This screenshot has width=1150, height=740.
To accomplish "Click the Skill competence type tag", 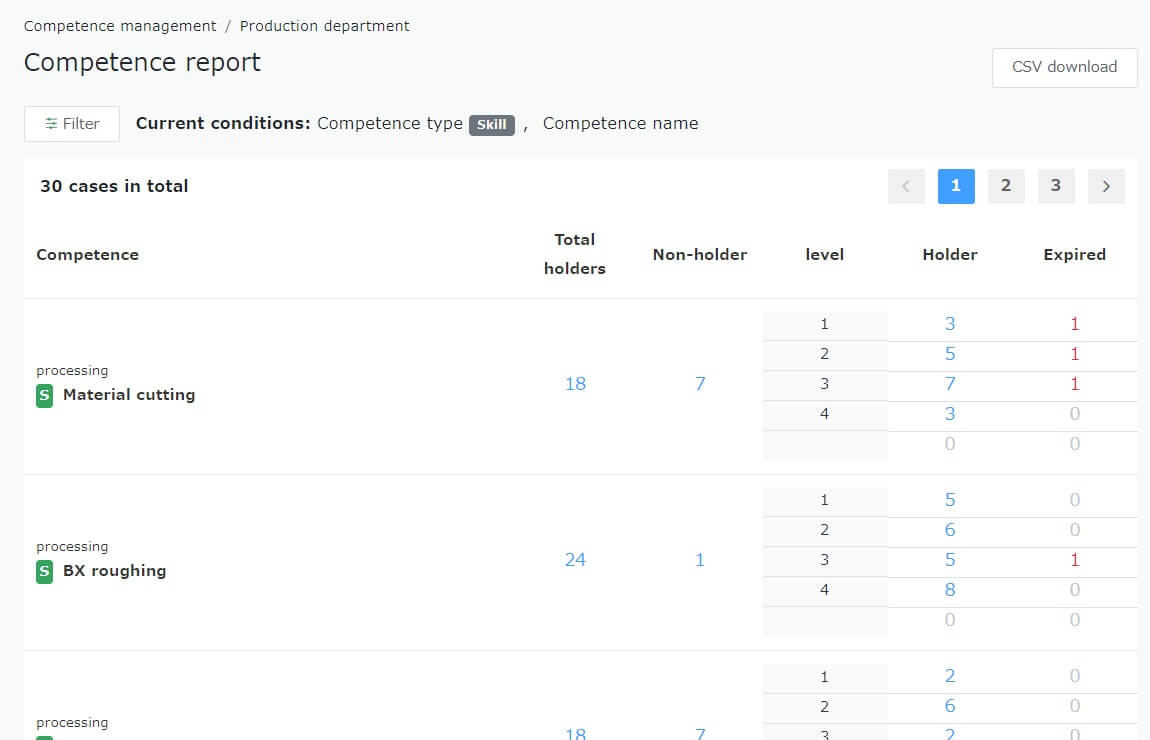I will 491,125.
